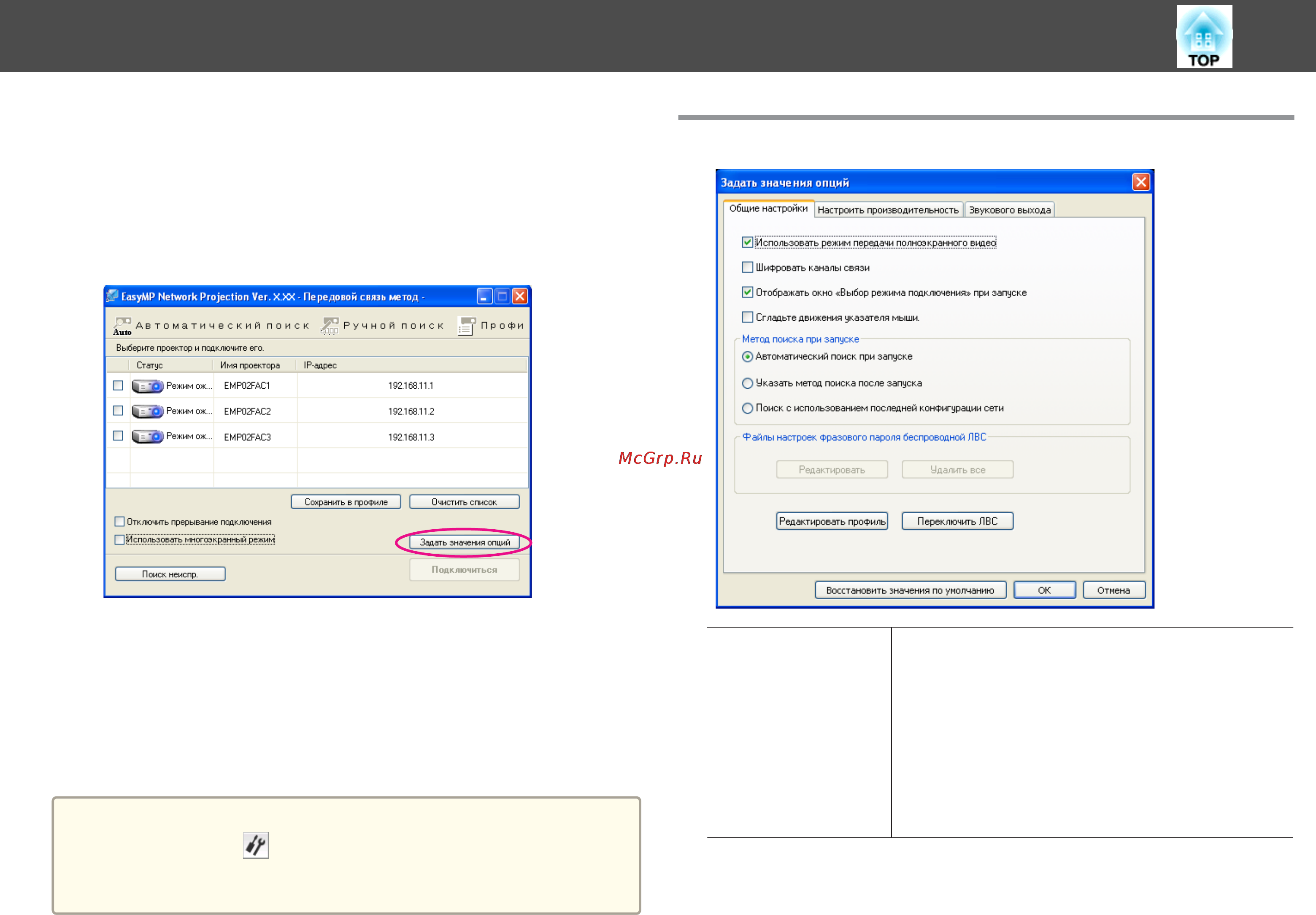Select Автоматический поиск при запуске radio
1316x915 pixels.
click(x=747, y=357)
